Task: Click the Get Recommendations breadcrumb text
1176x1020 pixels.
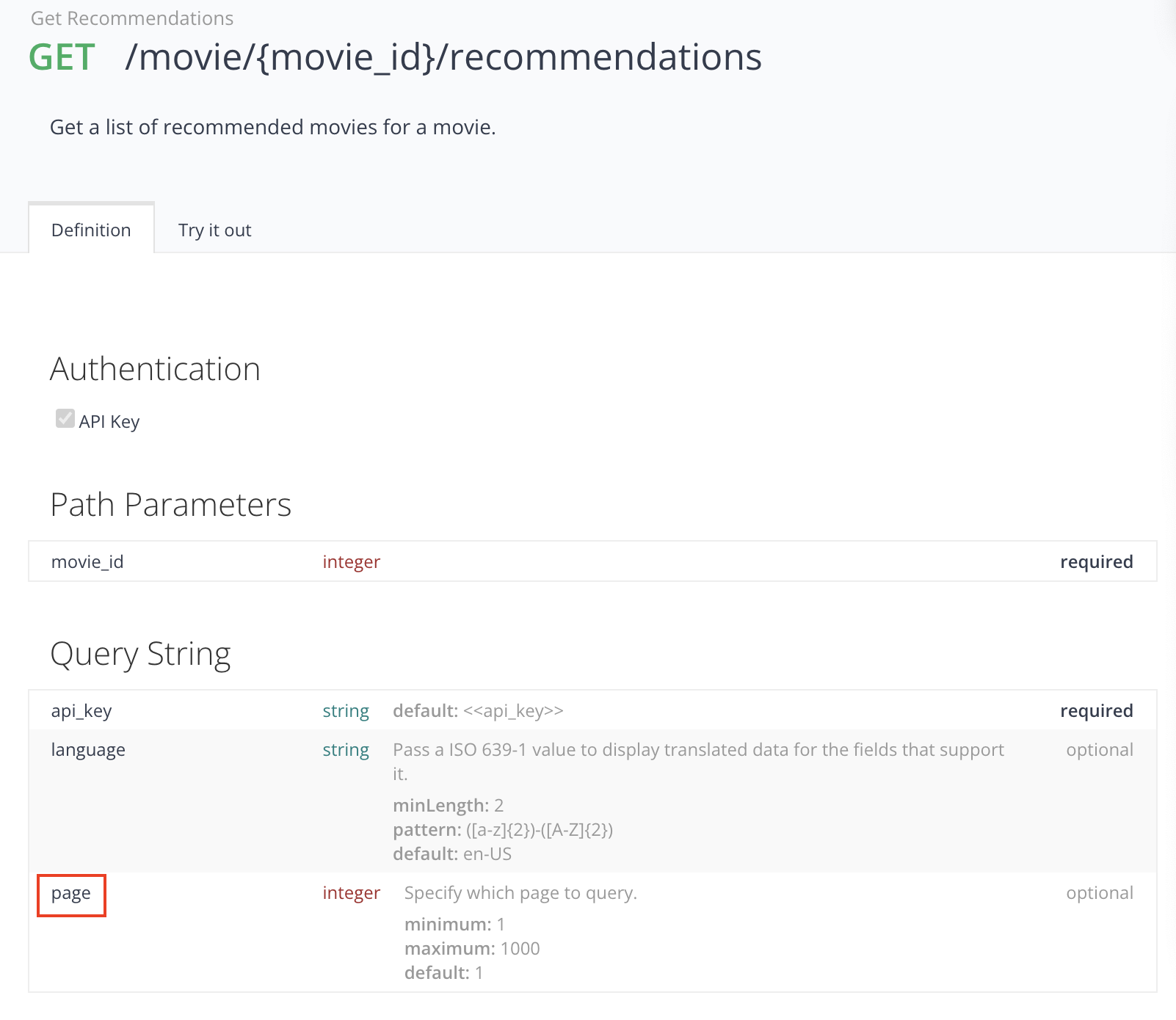Action: point(132,18)
